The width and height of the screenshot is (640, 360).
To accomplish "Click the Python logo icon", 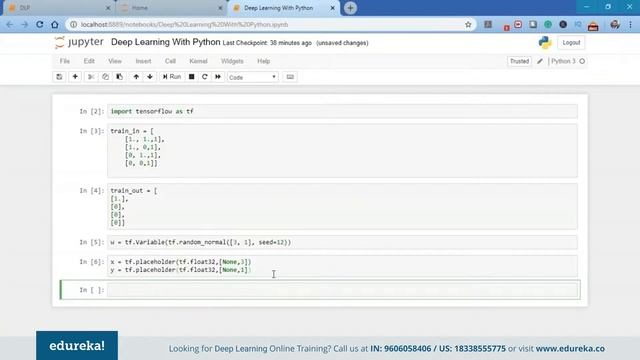I will [x=545, y=42].
